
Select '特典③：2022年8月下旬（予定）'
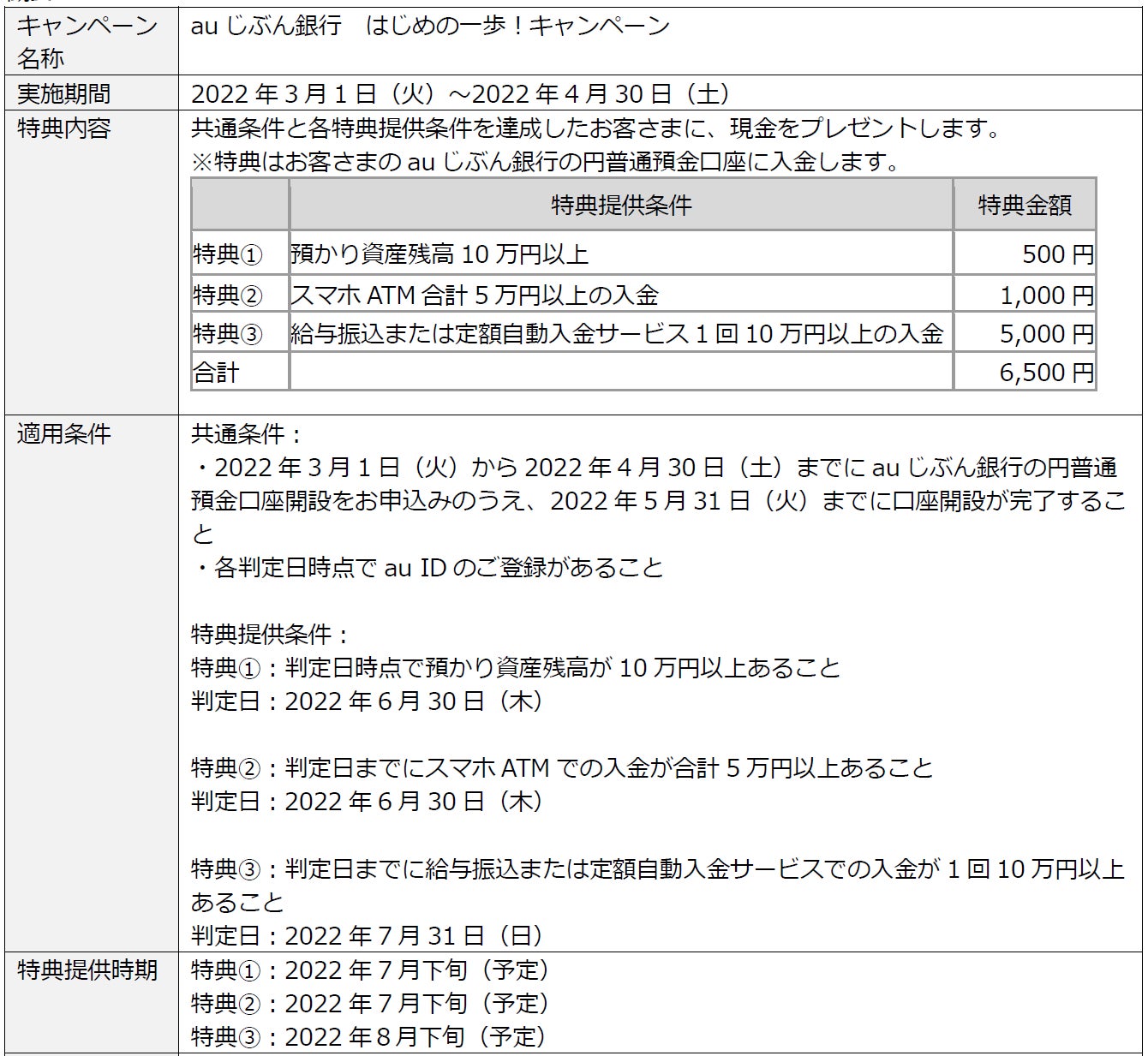[x=370, y=1036]
